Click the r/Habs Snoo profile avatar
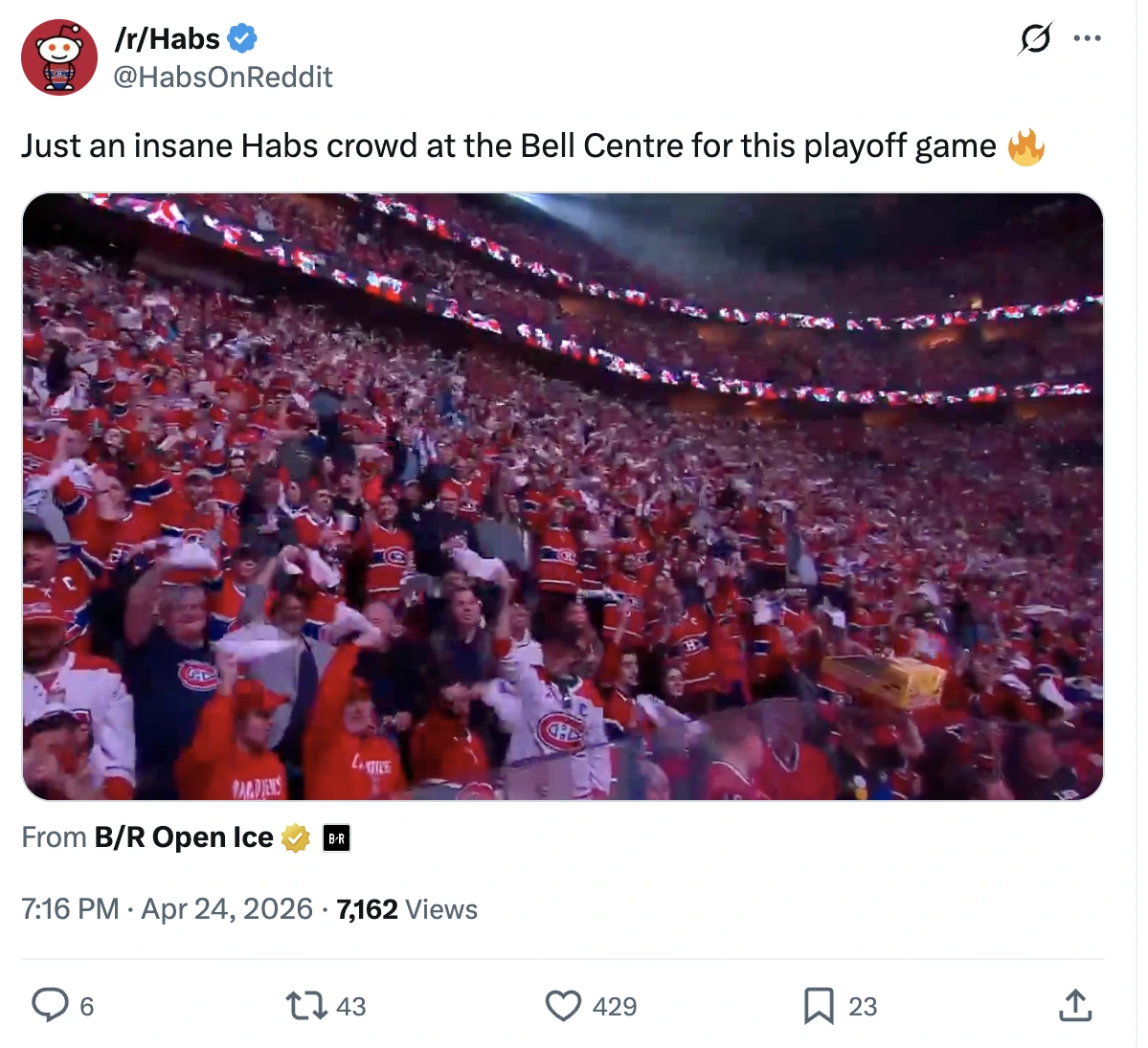The width and height of the screenshot is (1148, 1048). click(59, 57)
